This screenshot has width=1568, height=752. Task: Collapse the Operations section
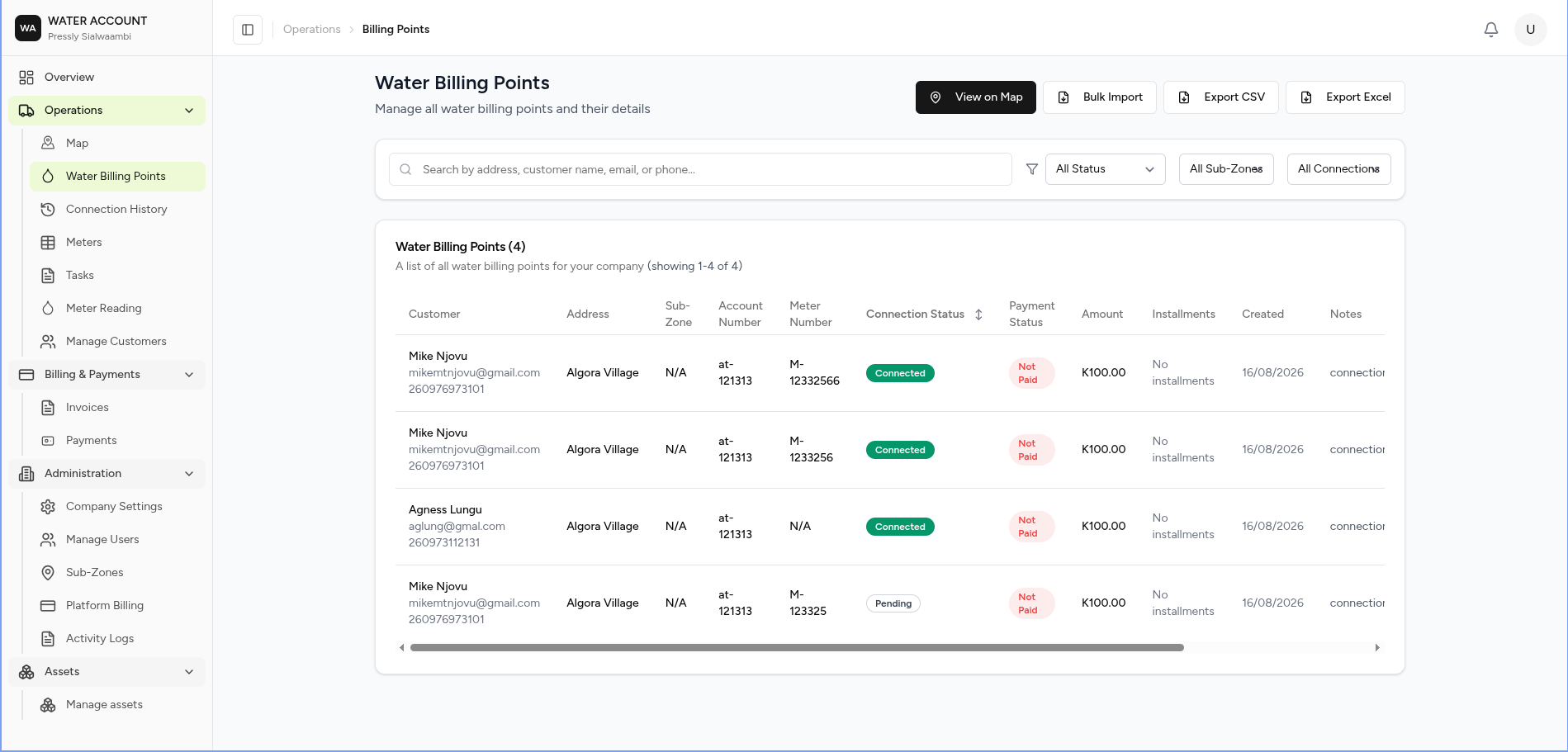107,111
